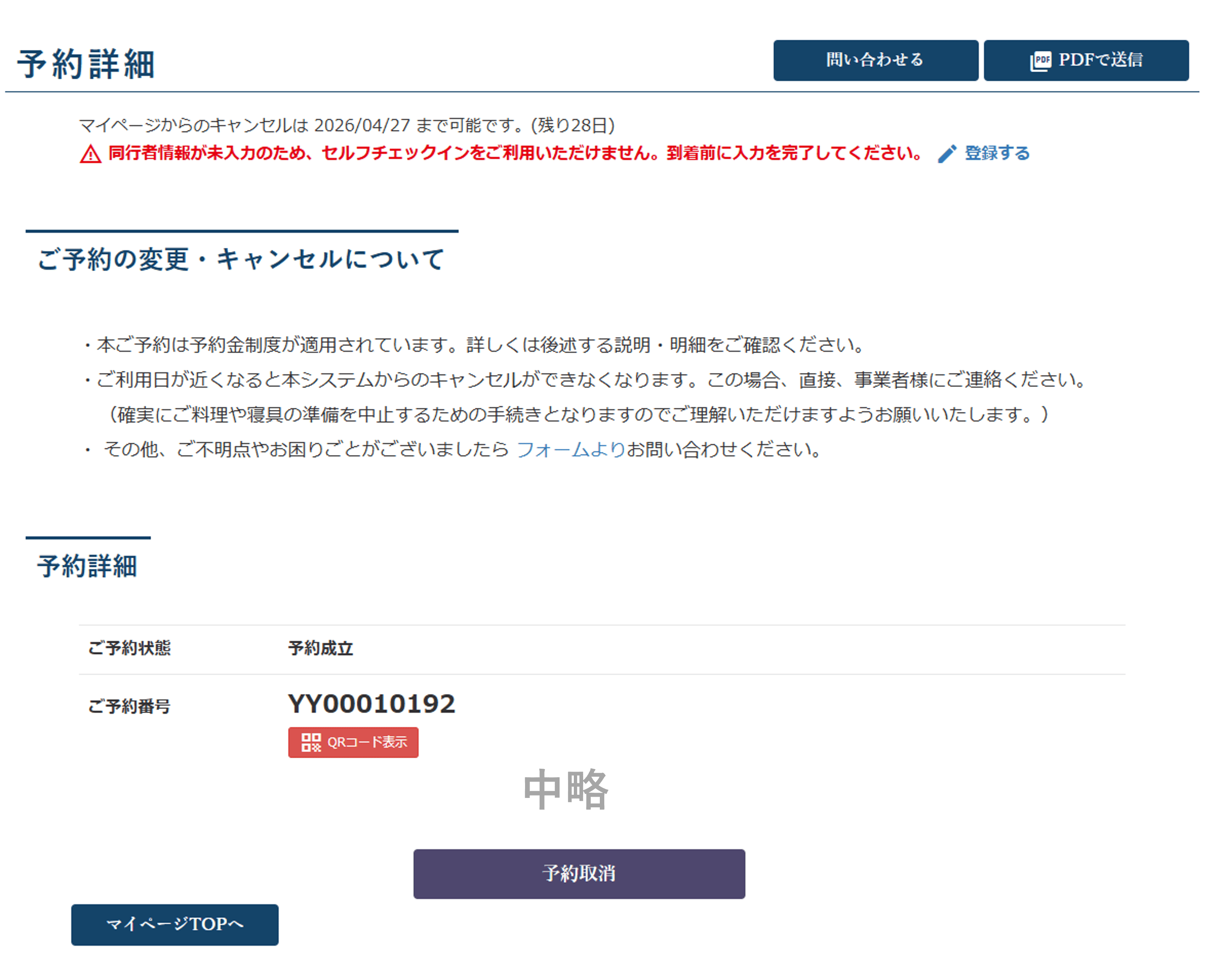This screenshot has width=1222, height=980.
Task: Click the smaller 予約詳細 section heading
Action: click(x=87, y=566)
